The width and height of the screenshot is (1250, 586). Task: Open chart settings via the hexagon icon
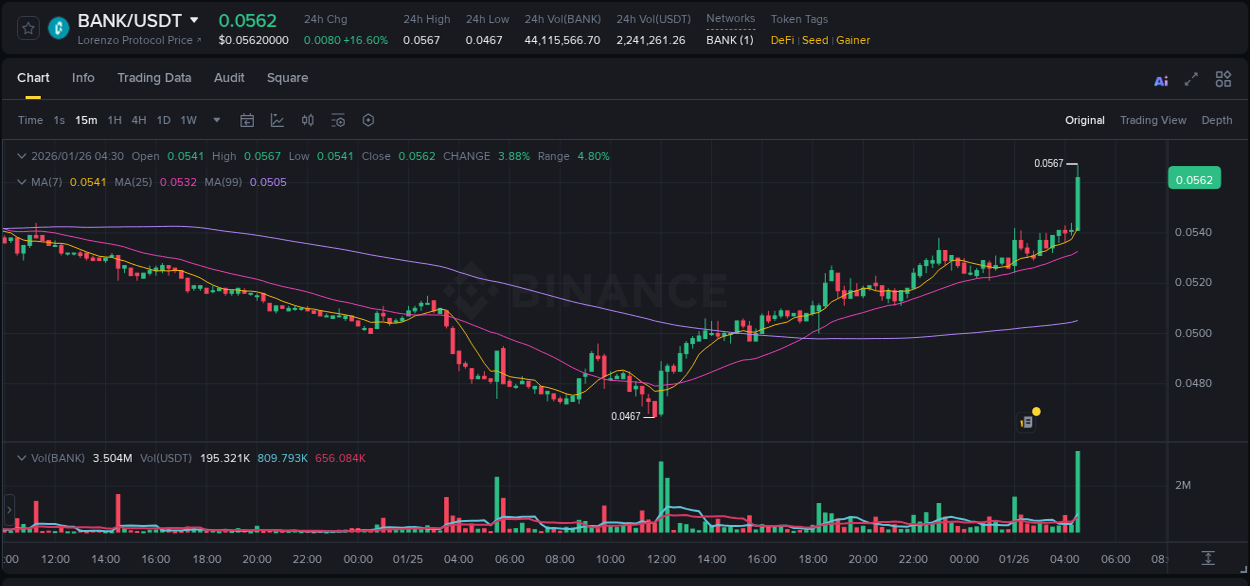point(368,120)
